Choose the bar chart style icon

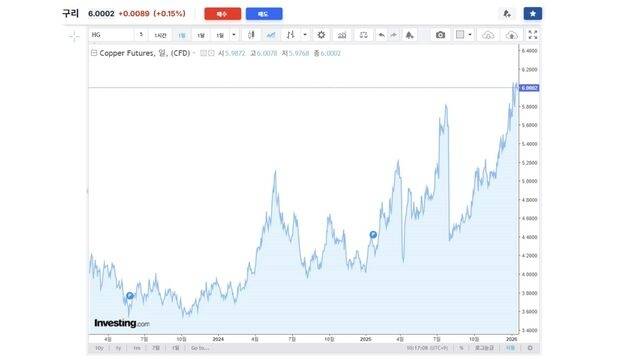click(291, 35)
